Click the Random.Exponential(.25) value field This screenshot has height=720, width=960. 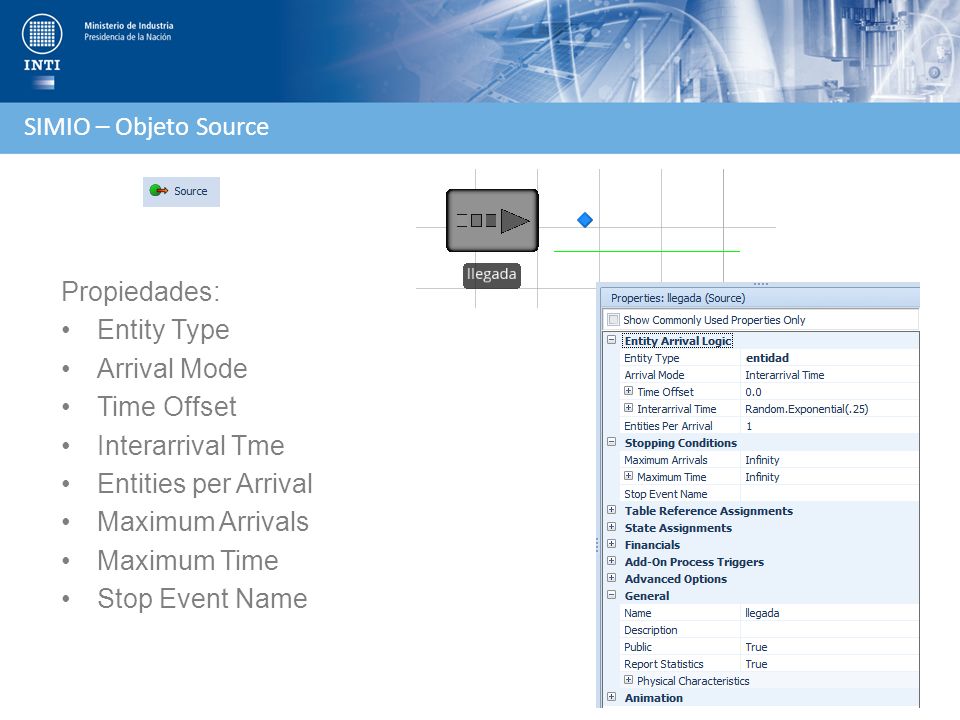tap(830, 409)
